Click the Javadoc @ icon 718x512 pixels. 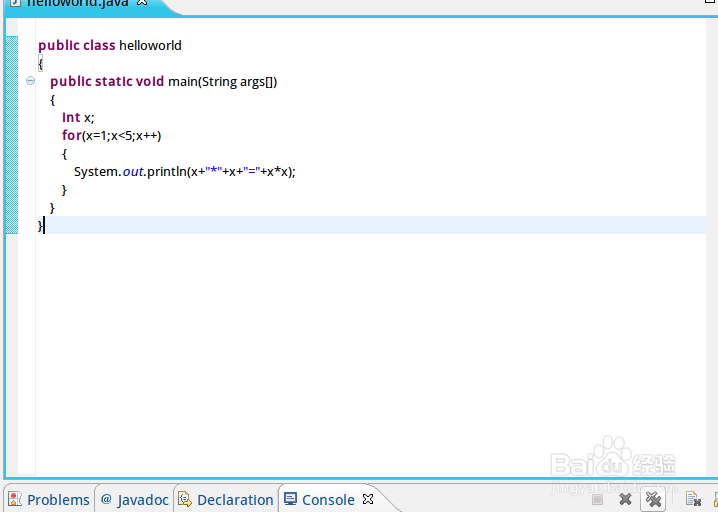click(x=106, y=499)
